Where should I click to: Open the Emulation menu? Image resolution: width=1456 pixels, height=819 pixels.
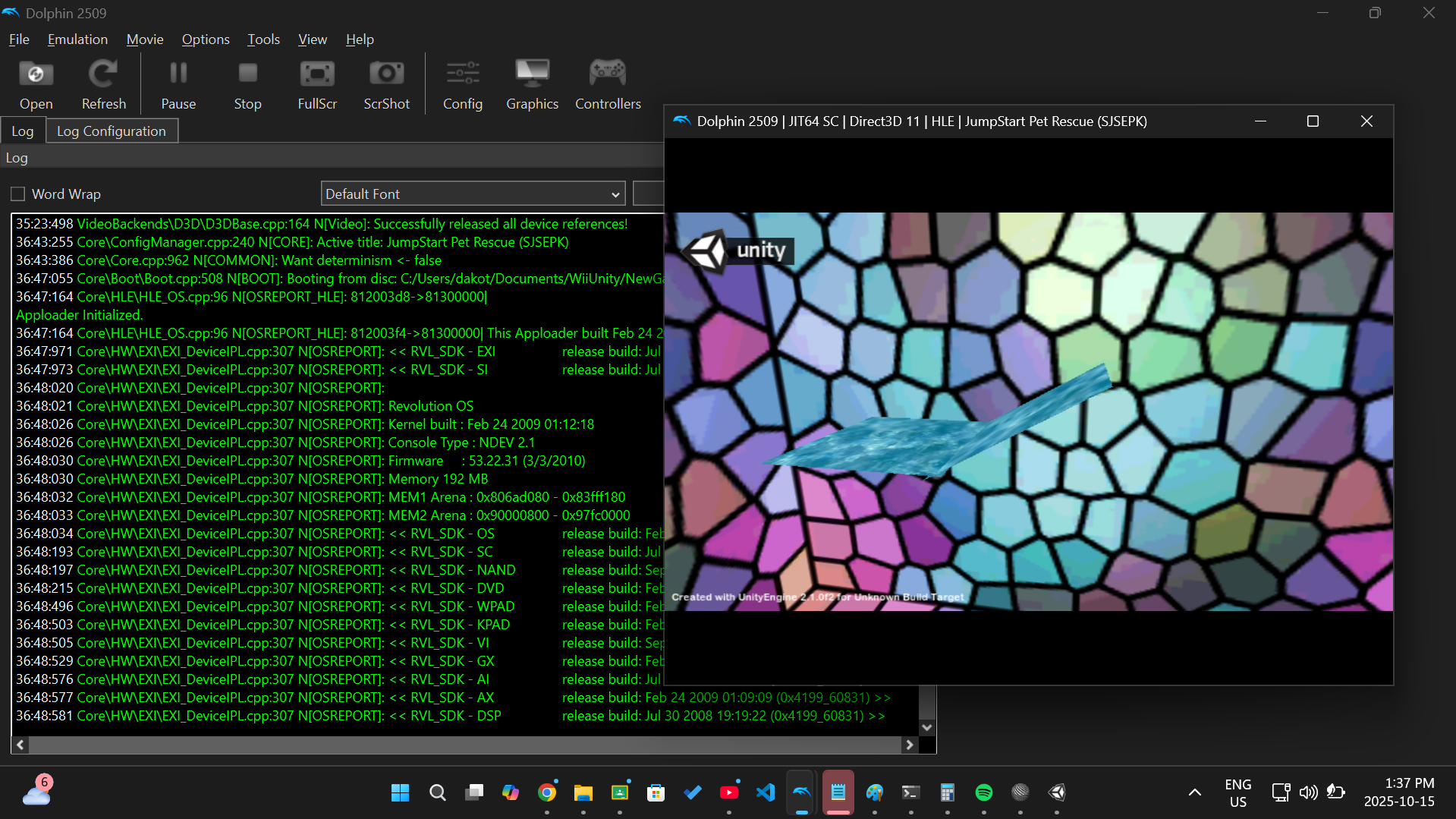coord(77,39)
